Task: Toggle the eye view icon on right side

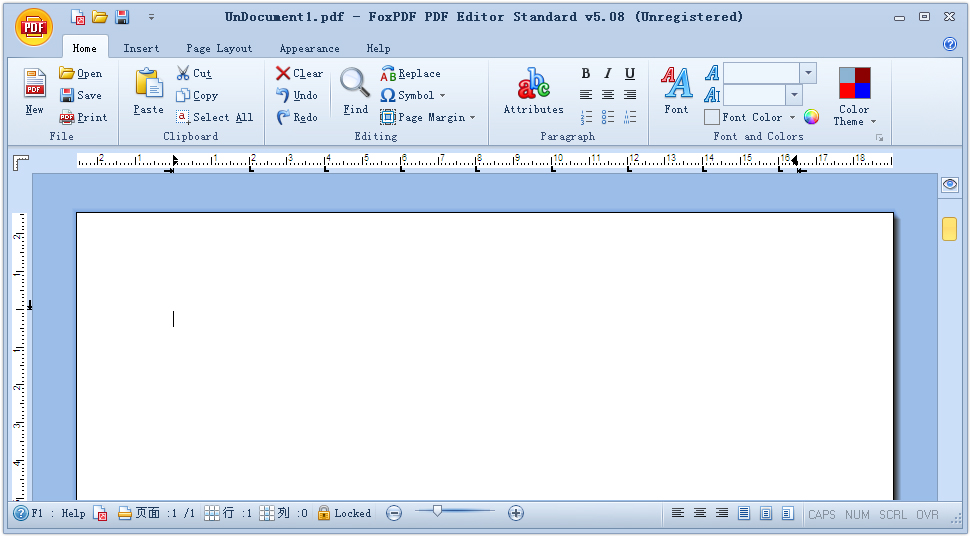Action: pyautogui.click(x=950, y=185)
